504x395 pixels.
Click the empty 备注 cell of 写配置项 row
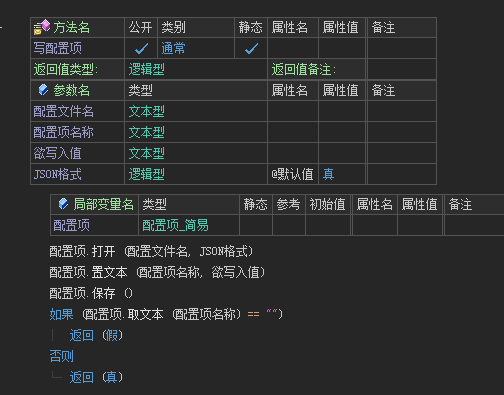coord(402,48)
